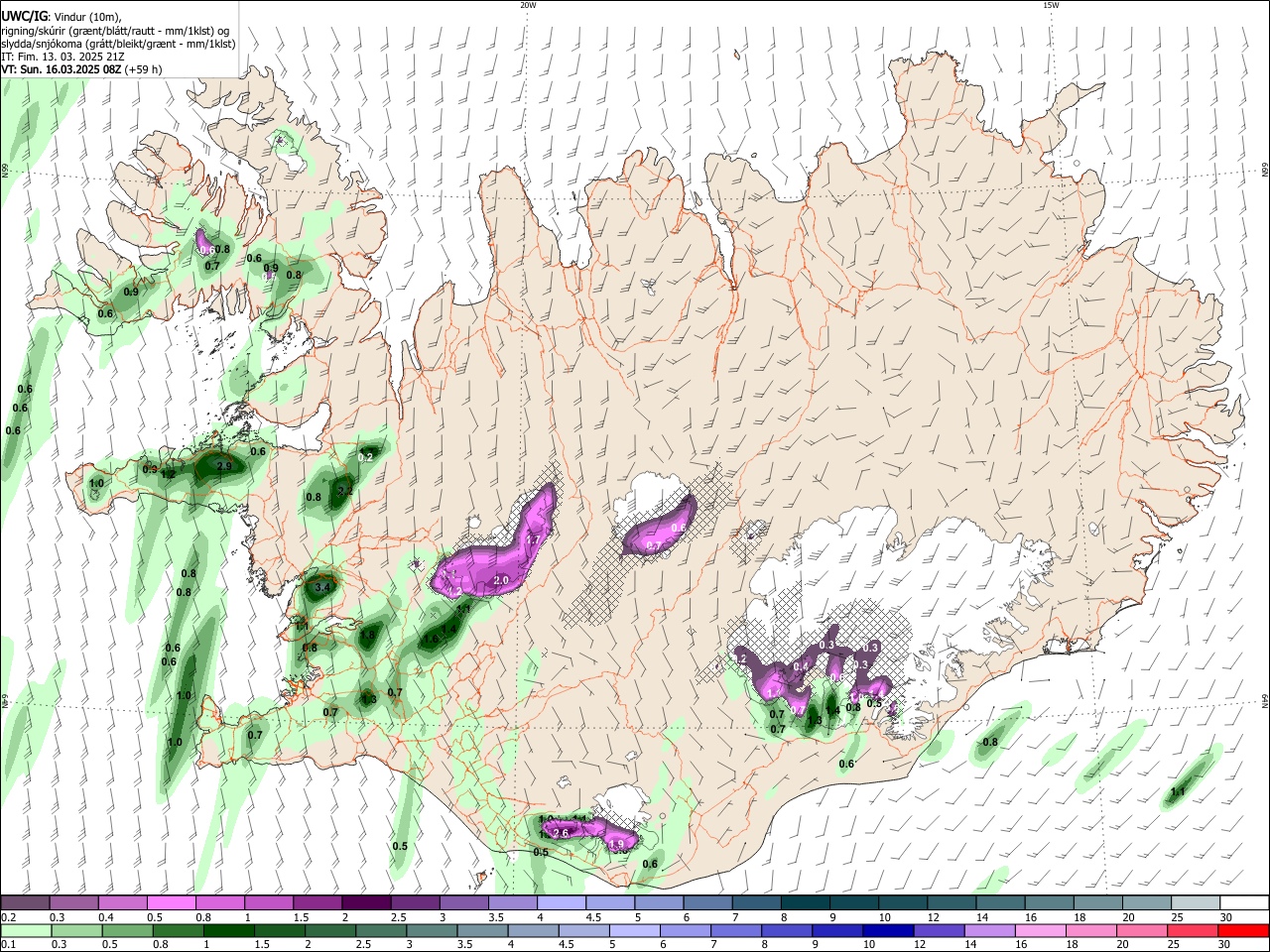Viewport: 1270px width, 952px height.
Task: Pick the dark purple upper swatch starting at 2
Action: coord(365,903)
